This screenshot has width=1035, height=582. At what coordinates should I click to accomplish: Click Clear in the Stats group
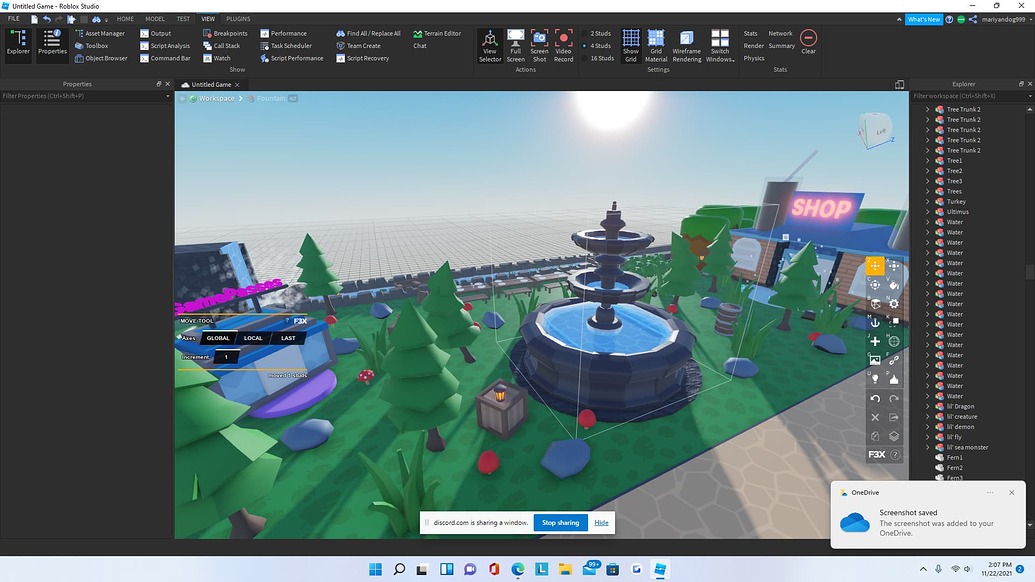coord(808,38)
